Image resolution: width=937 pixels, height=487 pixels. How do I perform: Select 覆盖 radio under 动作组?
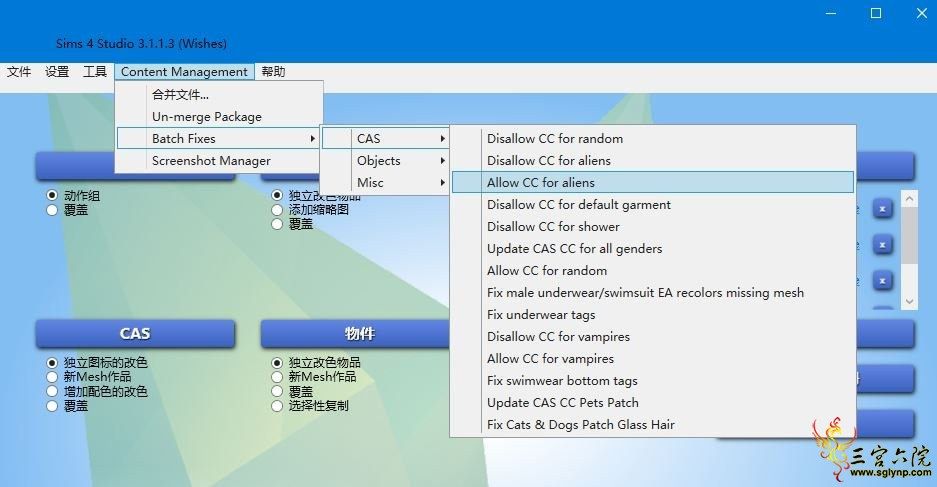pyautogui.click(x=52, y=210)
